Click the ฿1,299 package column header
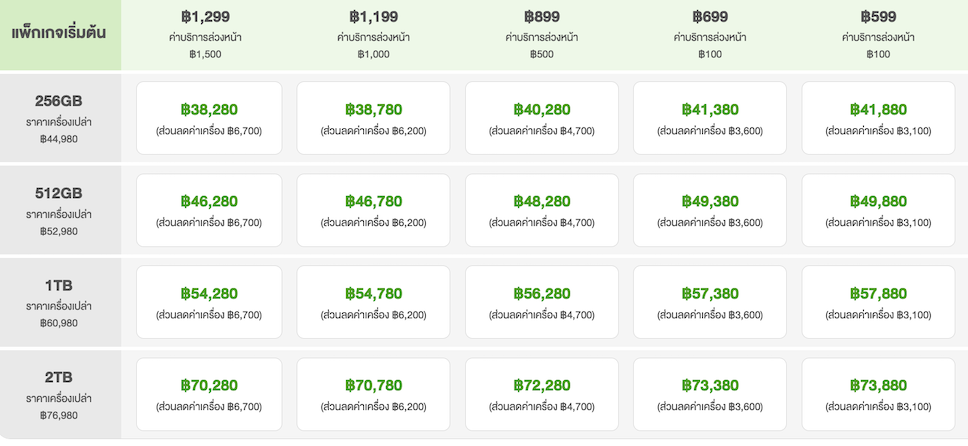Screen dimensions: 968x446 coord(206,35)
